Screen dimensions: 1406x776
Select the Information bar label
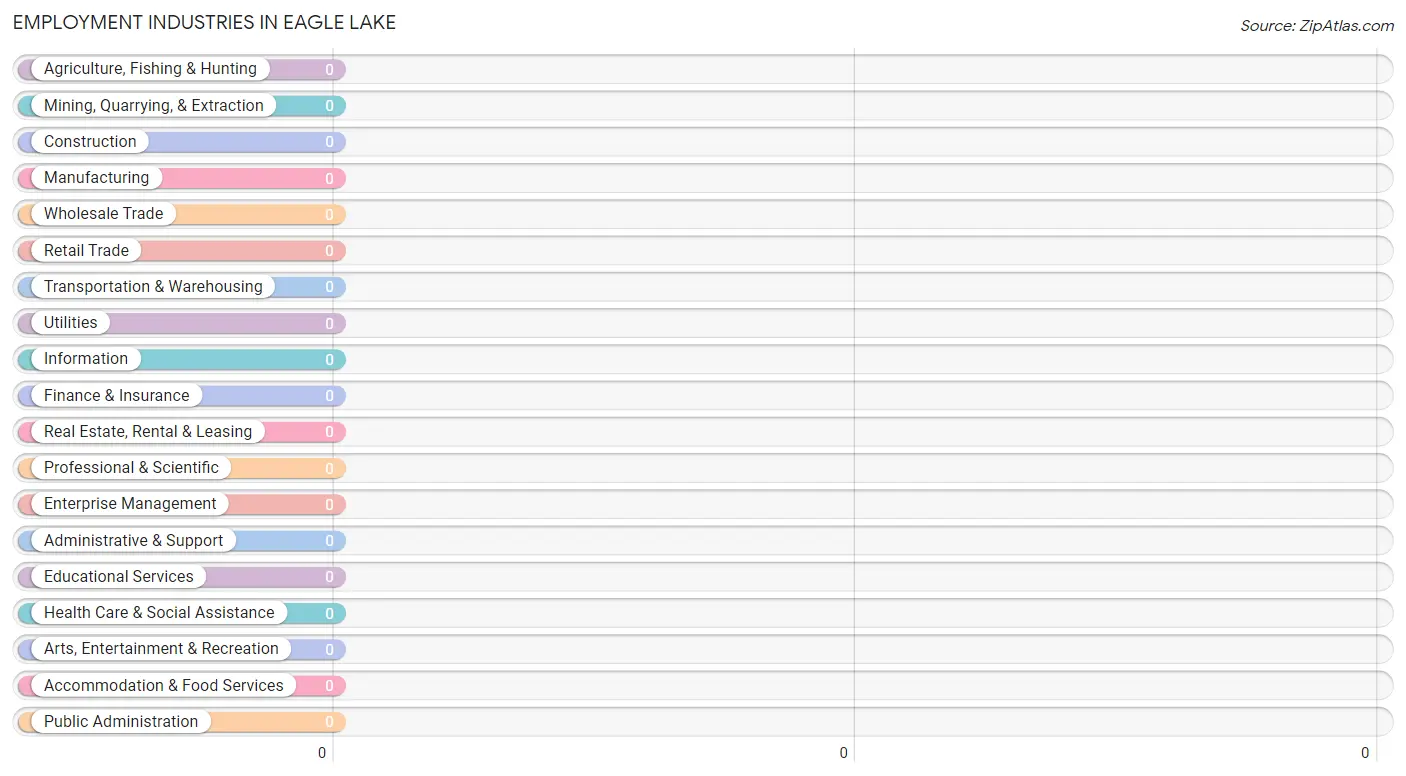click(86, 358)
